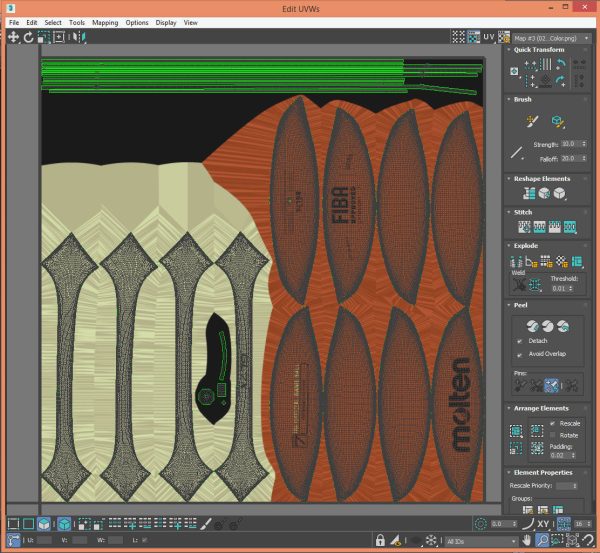The image size is (600, 553).
Task: Select the Rotate Selected Subobject tool
Action: tap(28, 37)
